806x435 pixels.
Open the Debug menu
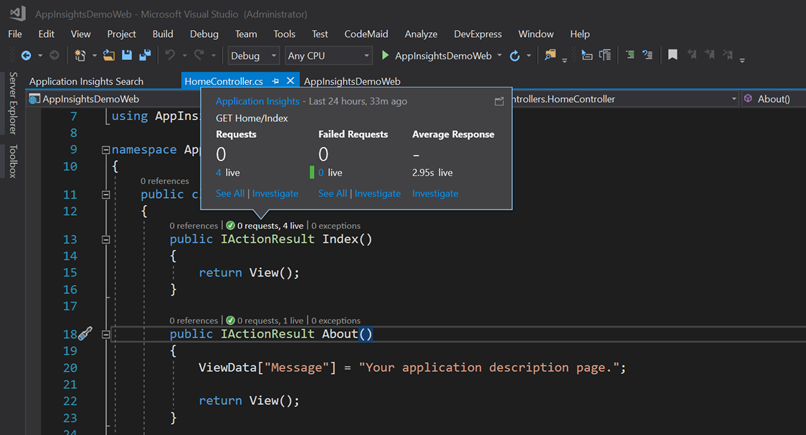[x=204, y=34]
